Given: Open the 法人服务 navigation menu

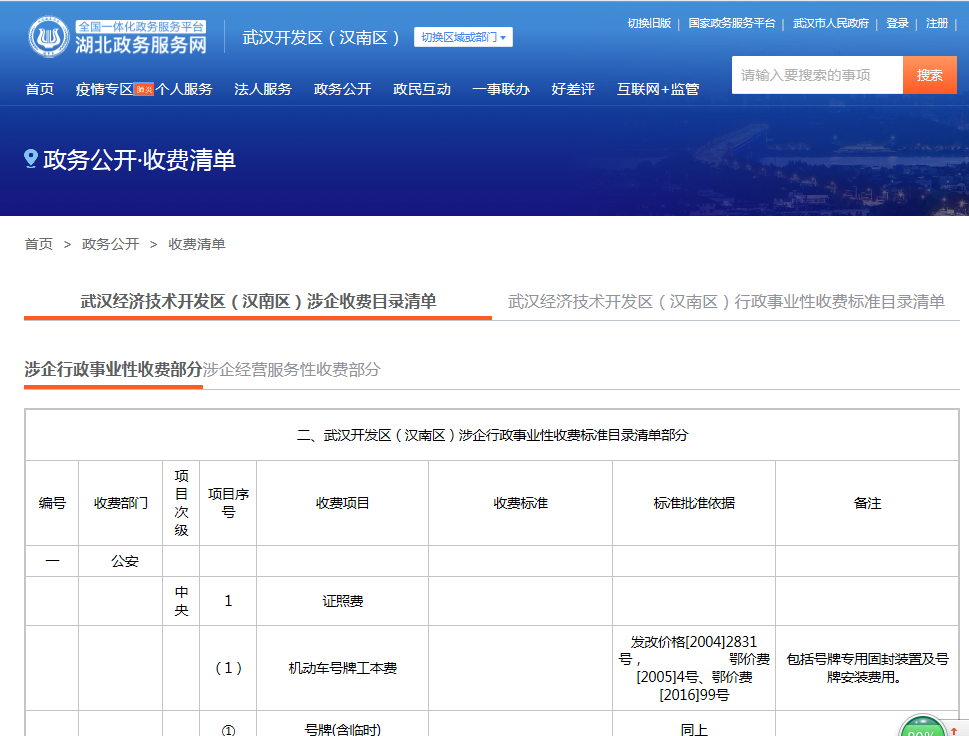Looking at the screenshot, I should 263,89.
